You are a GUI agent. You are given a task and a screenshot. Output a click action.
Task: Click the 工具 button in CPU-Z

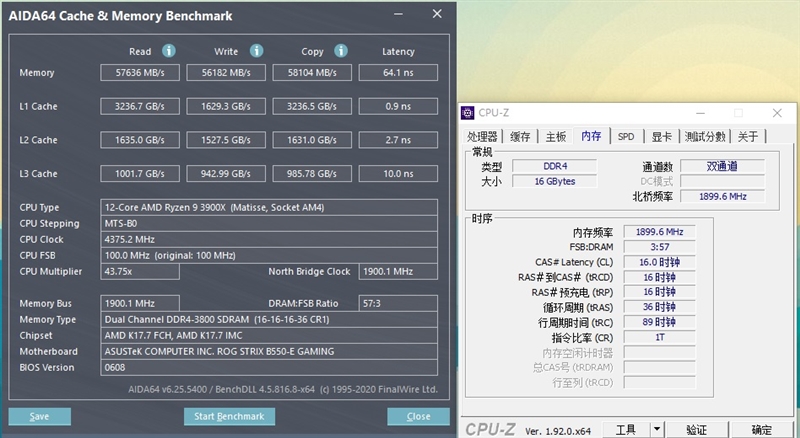click(626, 430)
